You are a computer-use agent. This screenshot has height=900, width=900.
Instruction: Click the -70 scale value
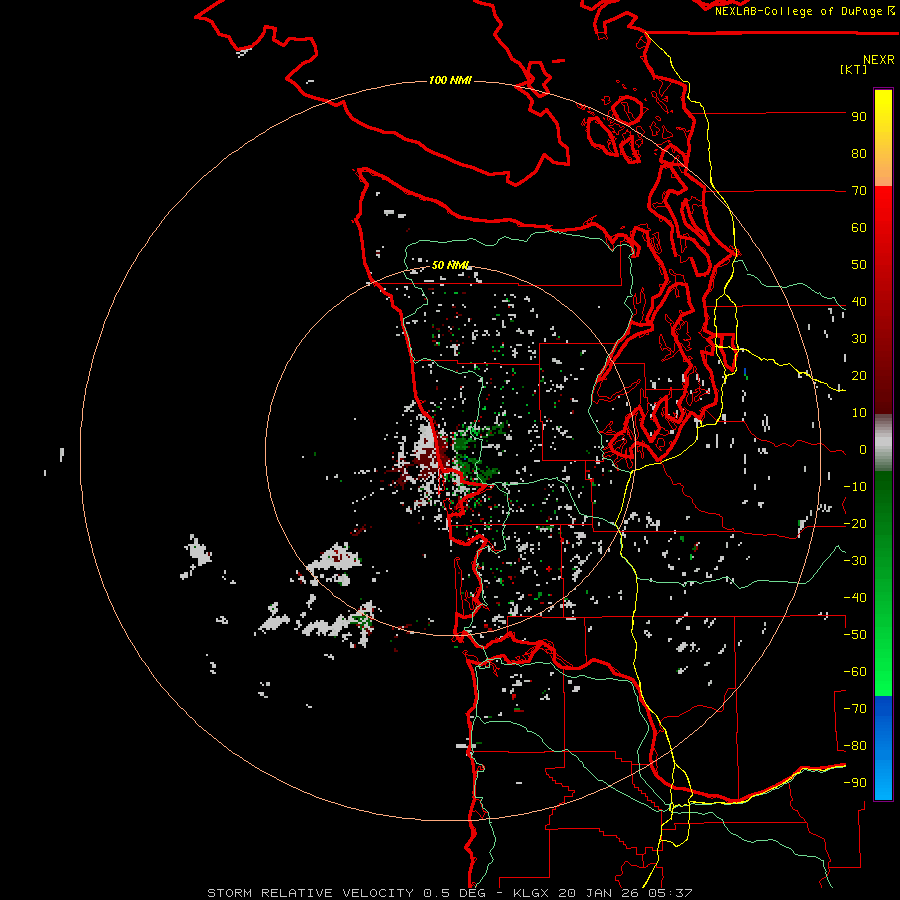pos(855,709)
